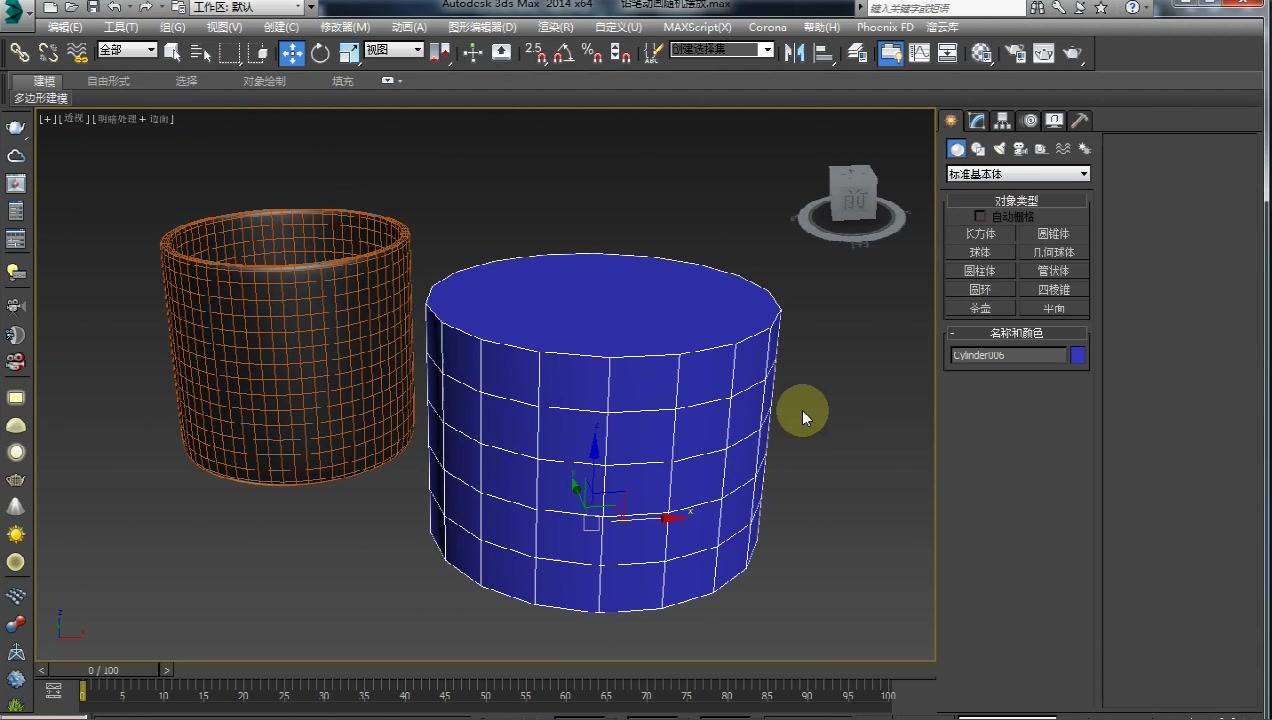Screen dimensions: 1272x720
Task: Collapse the 名称和颜色 rollout
Action: click(1016, 333)
